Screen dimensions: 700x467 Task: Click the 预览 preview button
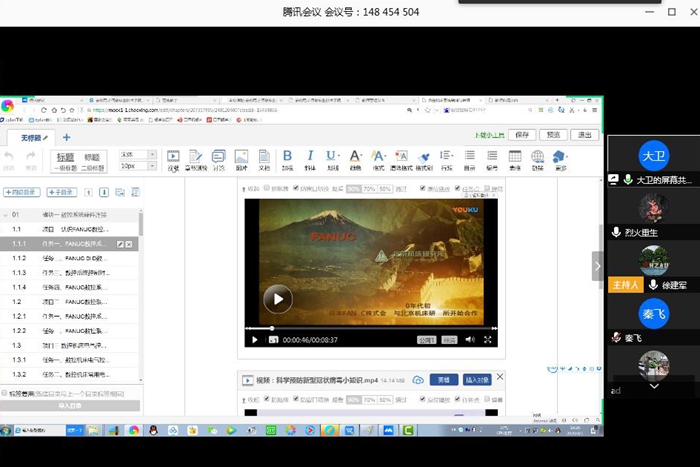point(554,135)
